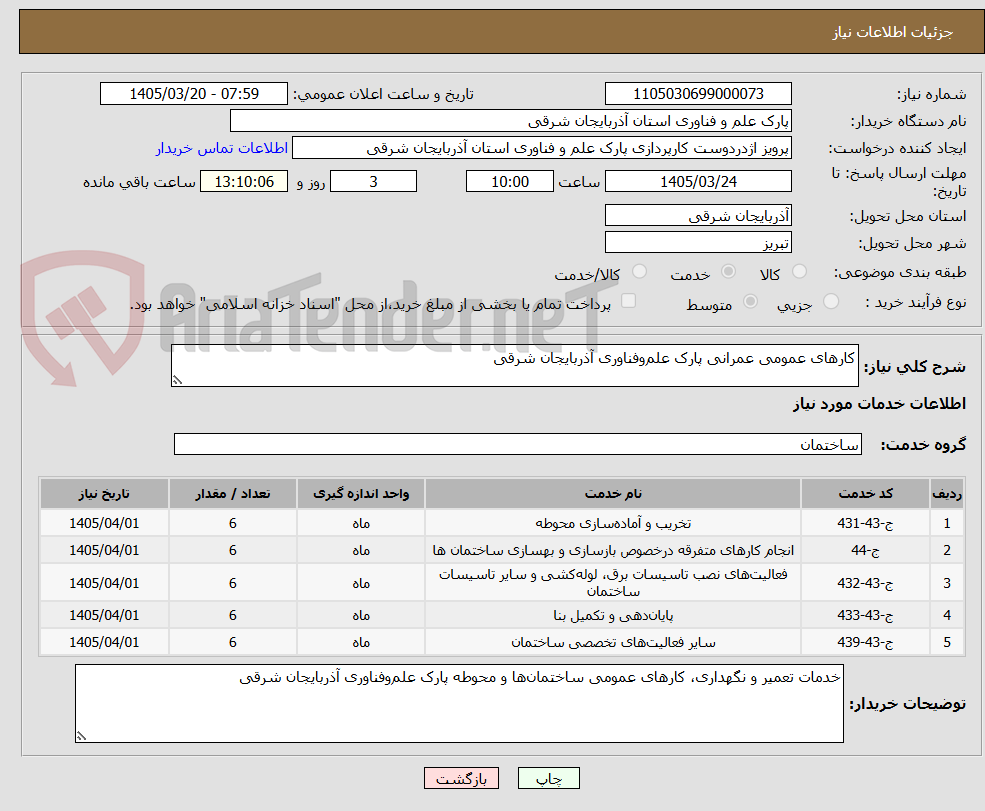Click the response deadline date 1405/03/24 field
985x811 pixels.
(x=698, y=182)
